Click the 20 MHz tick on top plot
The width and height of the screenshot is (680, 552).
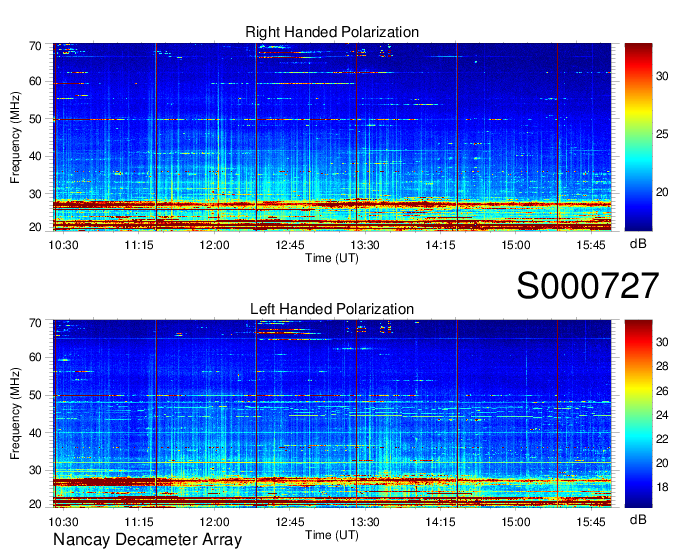click(35, 227)
